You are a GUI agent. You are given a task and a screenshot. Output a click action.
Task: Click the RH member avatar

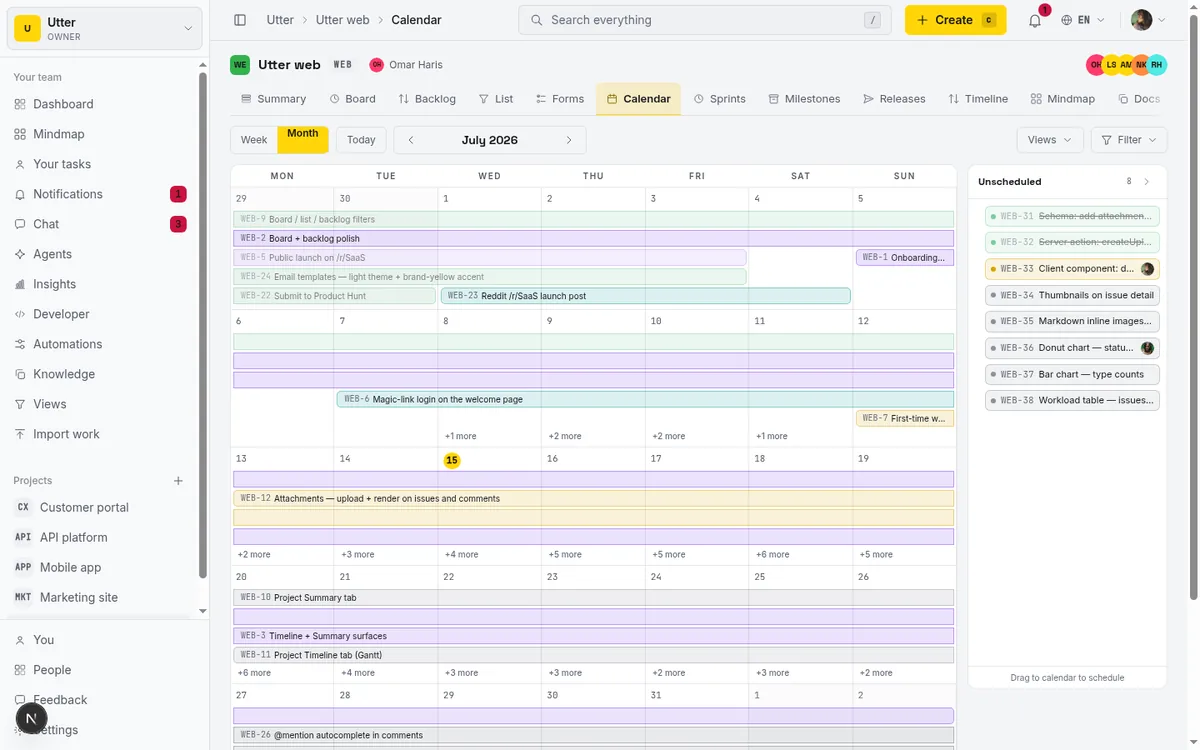[1157, 65]
